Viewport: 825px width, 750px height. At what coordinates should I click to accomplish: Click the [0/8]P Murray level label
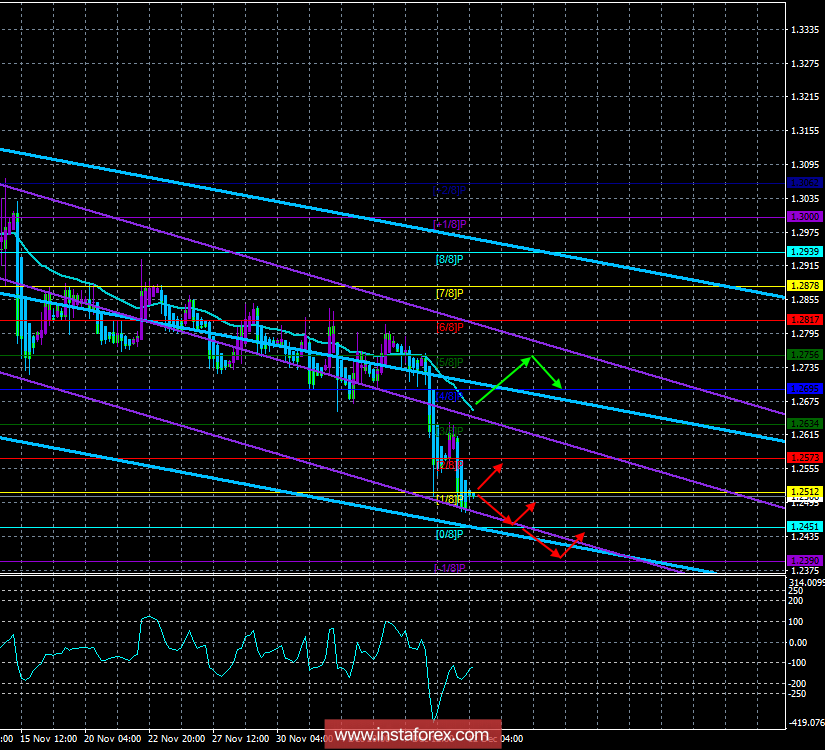click(x=450, y=534)
